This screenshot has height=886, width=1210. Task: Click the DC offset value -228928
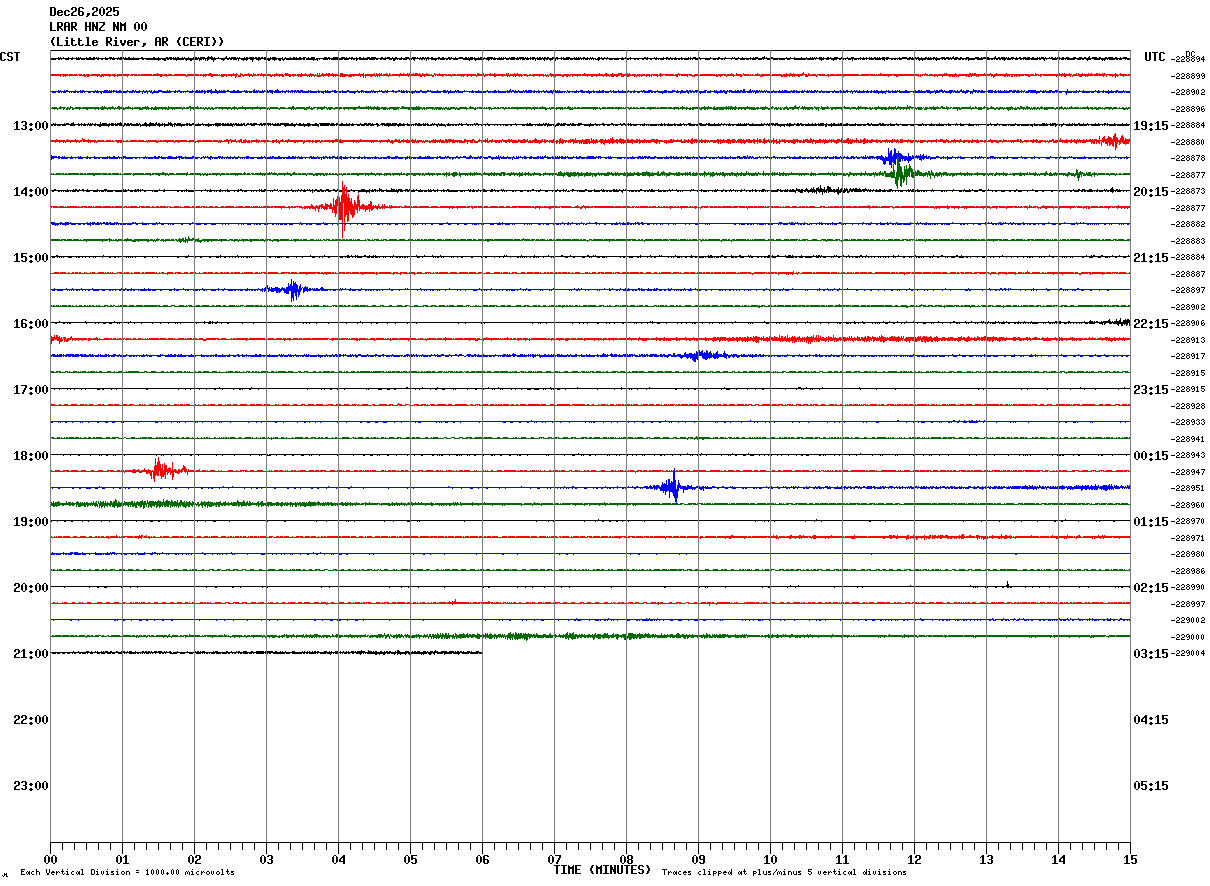click(1189, 406)
